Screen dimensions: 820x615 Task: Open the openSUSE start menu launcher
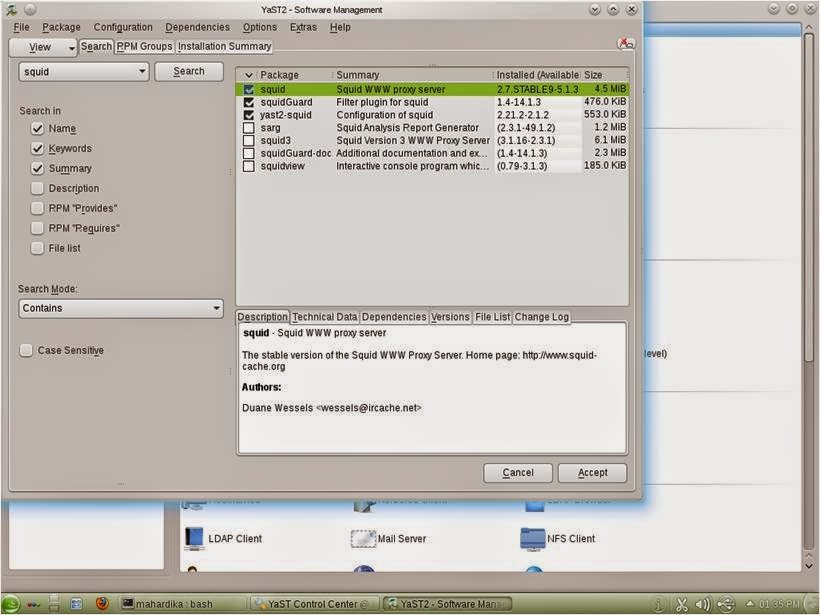coord(10,603)
